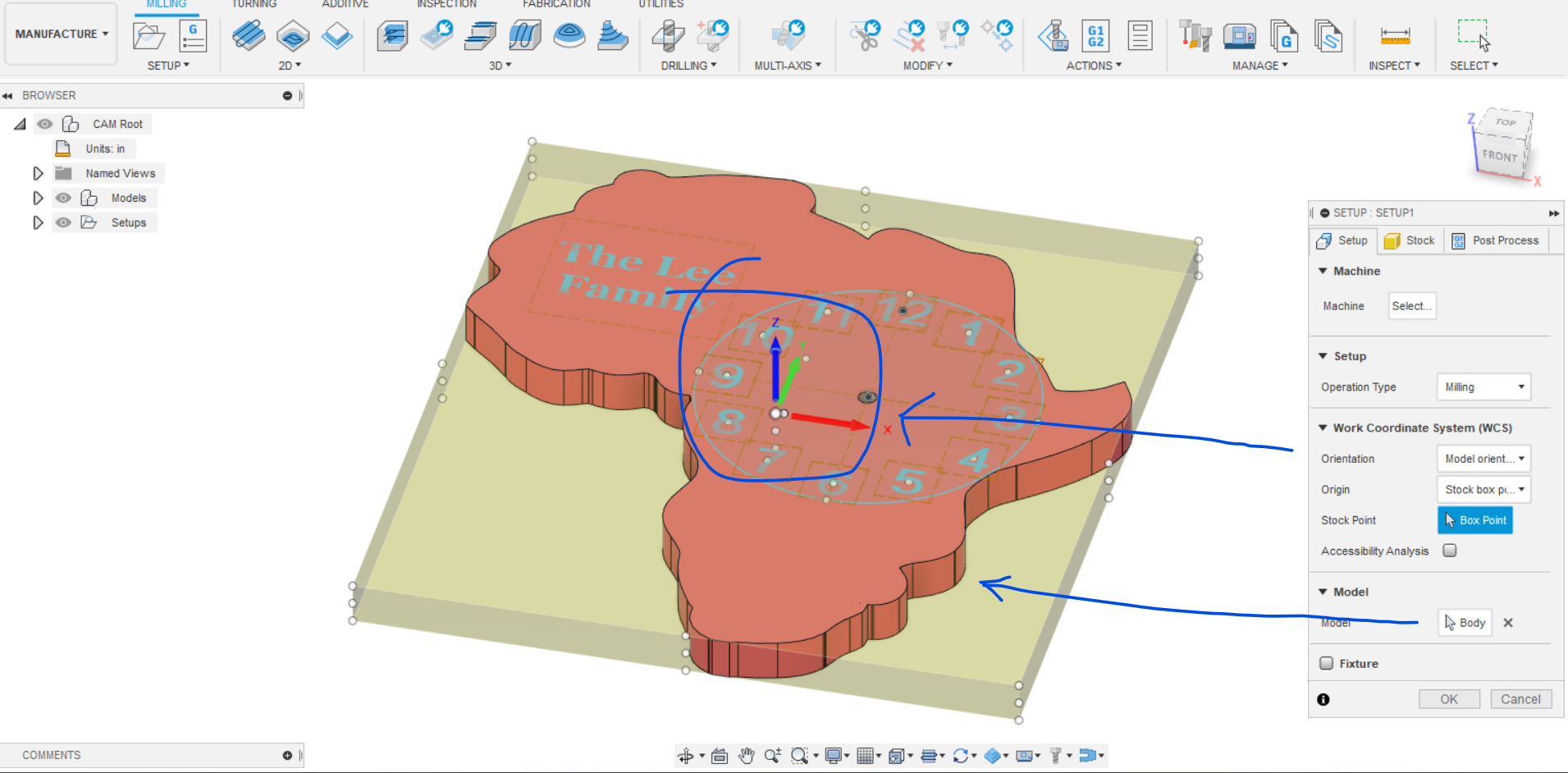This screenshot has width=1568, height=773.
Task: Enable the Accessibility Analysis checkbox
Action: pyautogui.click(x=1450, y=551)
